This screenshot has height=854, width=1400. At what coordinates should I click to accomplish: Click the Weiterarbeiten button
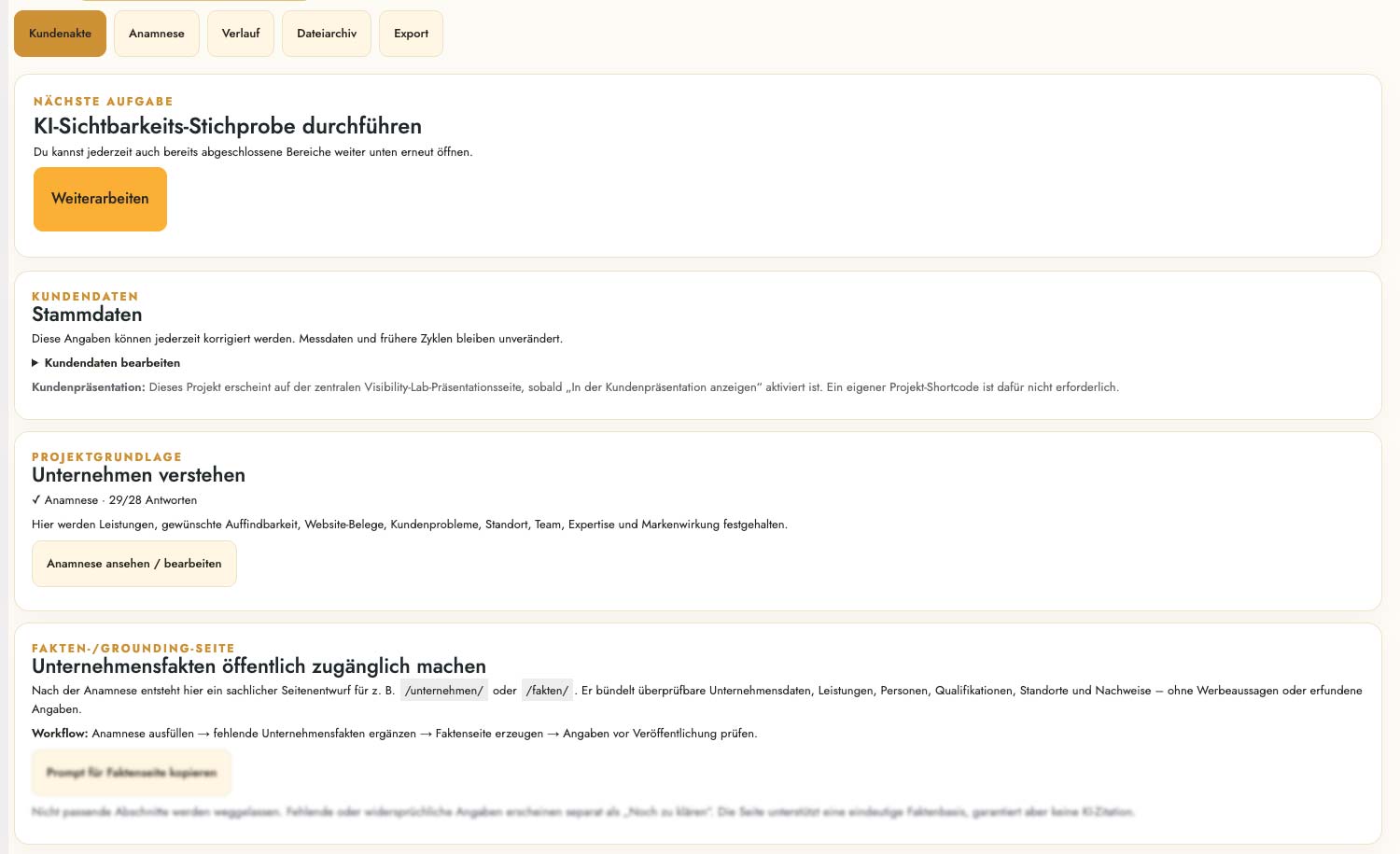(100, 199)
